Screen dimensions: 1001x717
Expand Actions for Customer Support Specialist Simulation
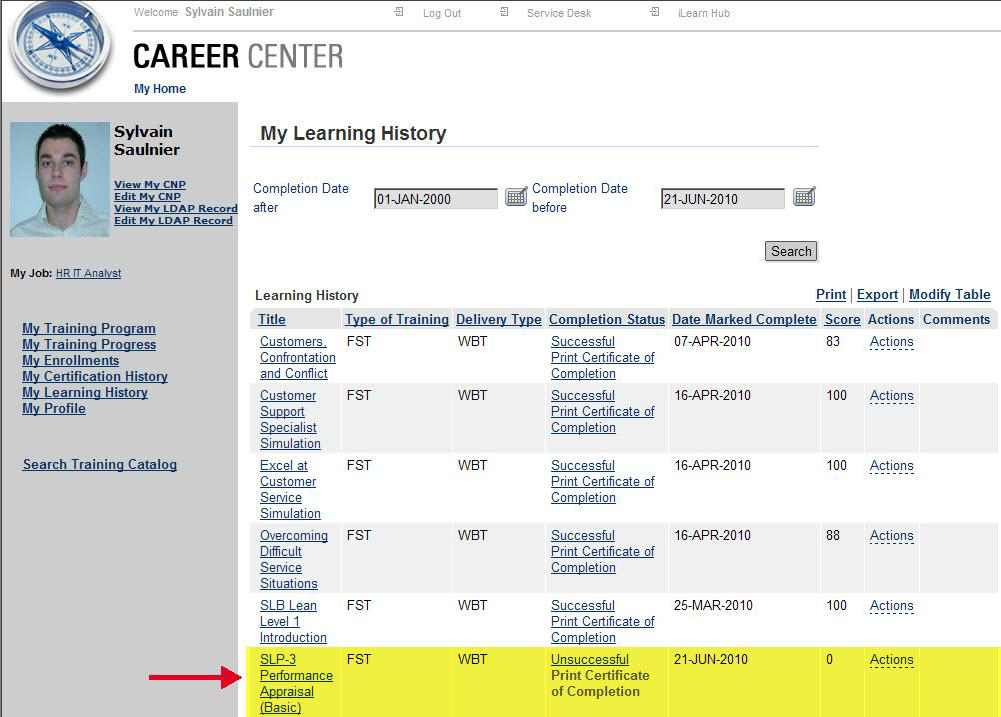click(891, 396)
